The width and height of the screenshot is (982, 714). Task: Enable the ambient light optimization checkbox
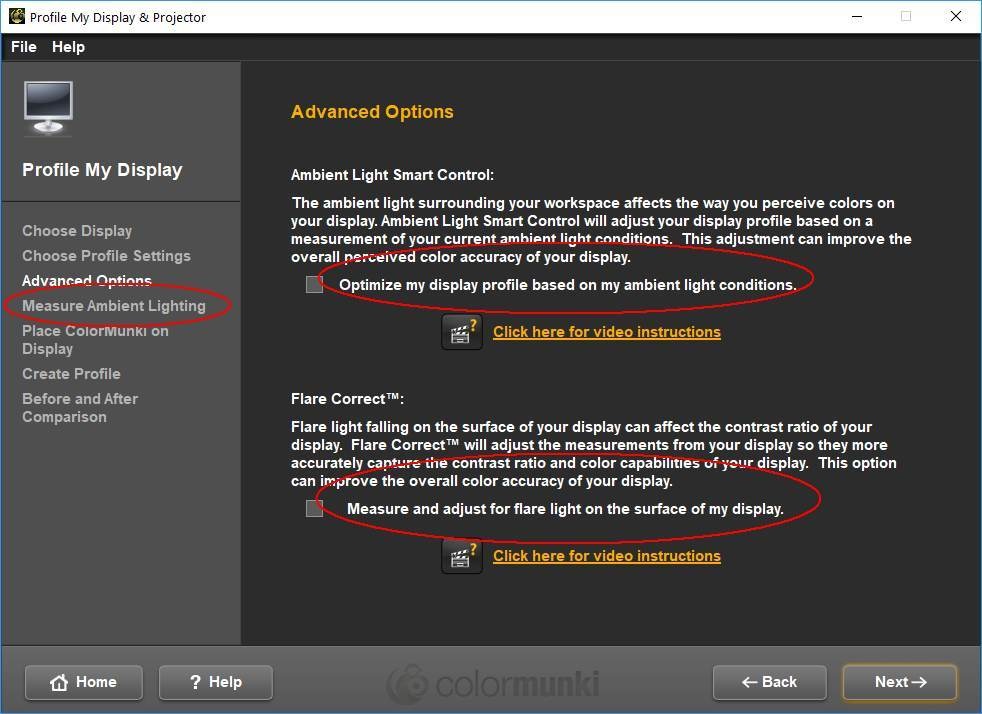point(314,284)
